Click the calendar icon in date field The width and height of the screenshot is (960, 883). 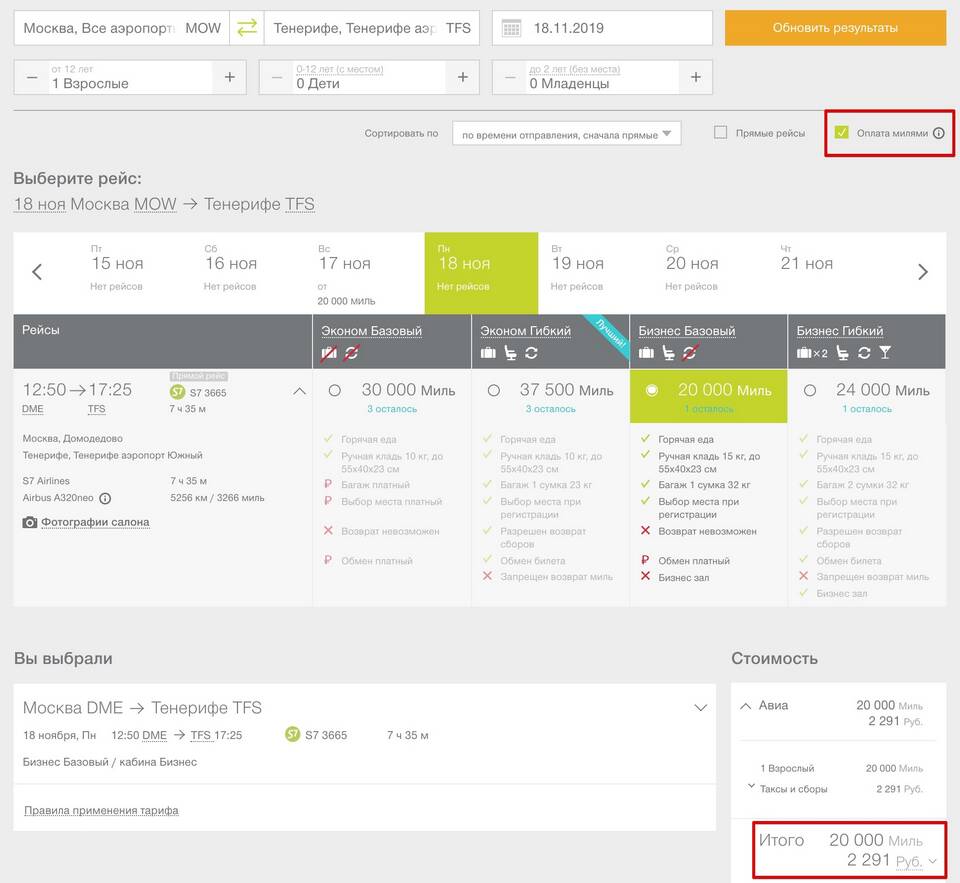(x=511, y=28)
